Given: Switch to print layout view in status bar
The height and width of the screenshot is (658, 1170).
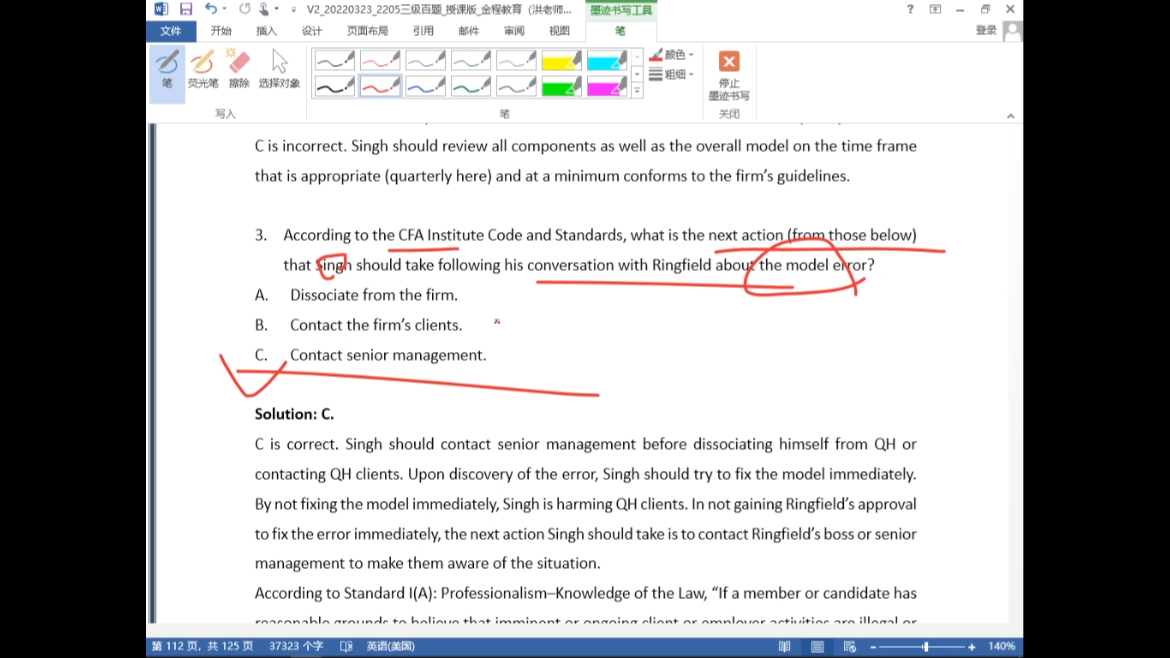Looking at the screenshot, I should click(817, 647).
